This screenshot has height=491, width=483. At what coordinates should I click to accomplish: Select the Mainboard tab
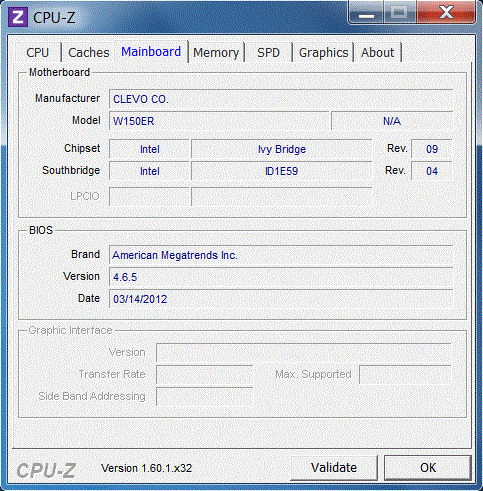(151, 52)
